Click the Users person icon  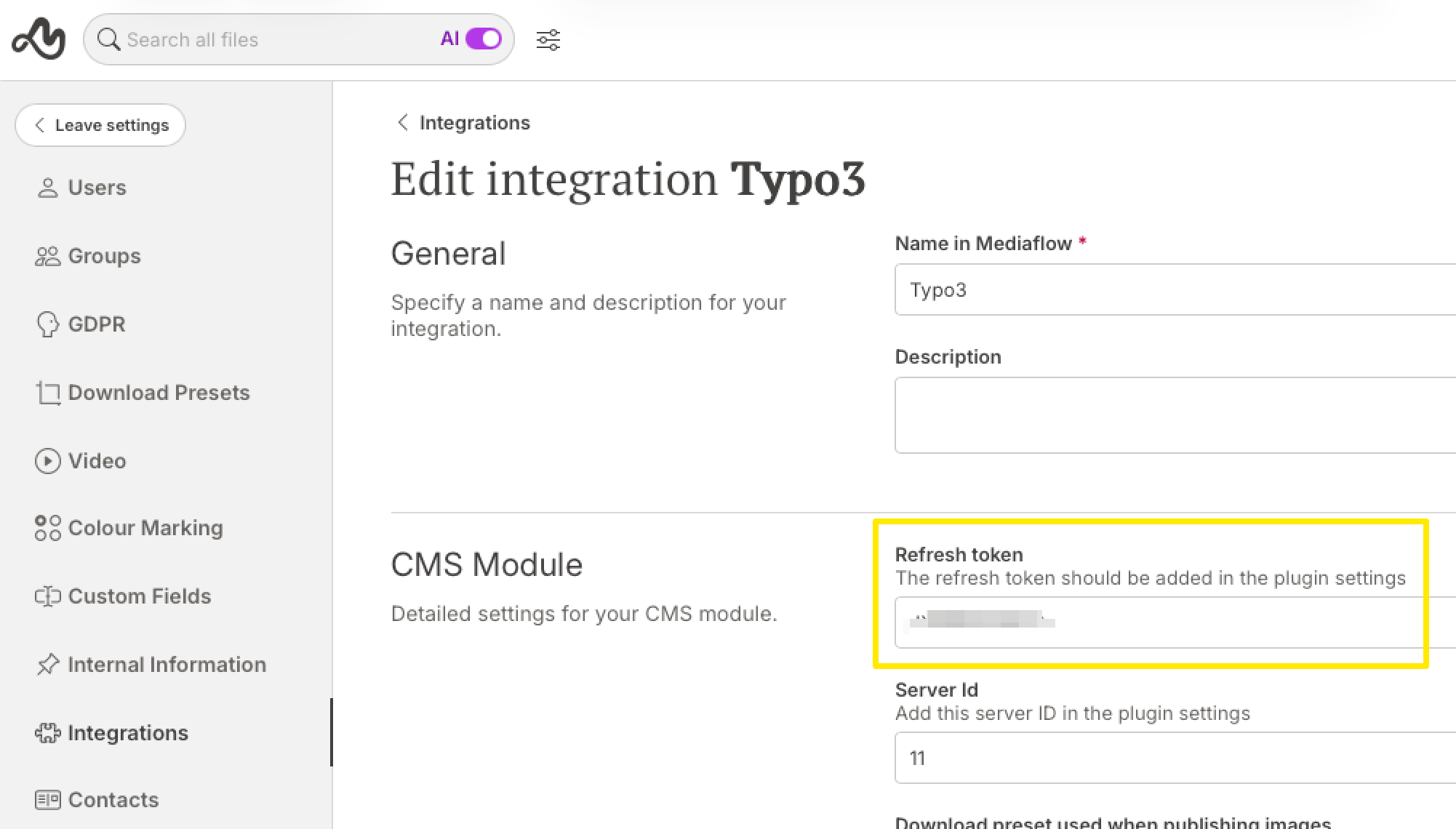click(47, 188)
